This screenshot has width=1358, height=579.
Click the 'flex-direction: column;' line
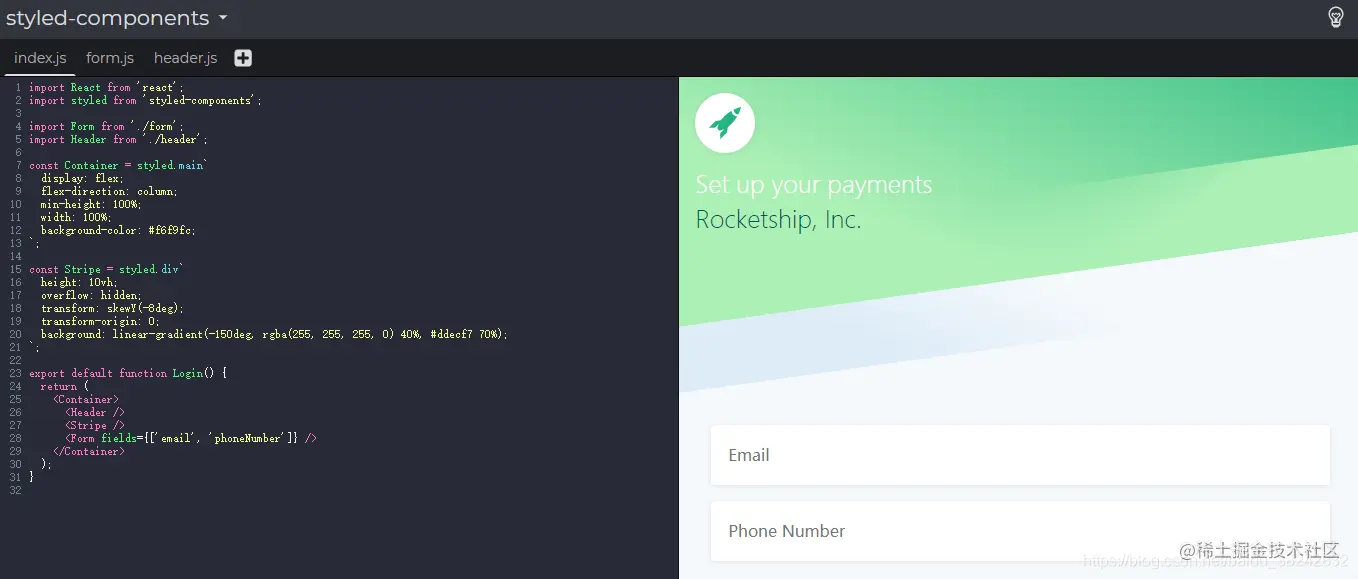(109, 192)
